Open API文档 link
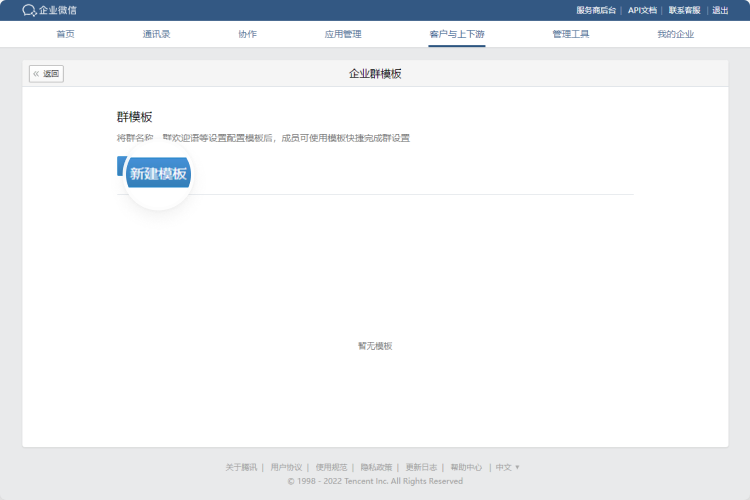Screen dimensions: 750x500 642,10
